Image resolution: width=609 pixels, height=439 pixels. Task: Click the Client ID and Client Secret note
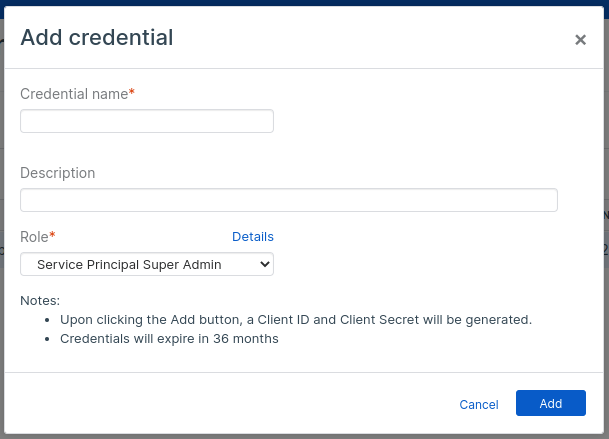(295, 320)
